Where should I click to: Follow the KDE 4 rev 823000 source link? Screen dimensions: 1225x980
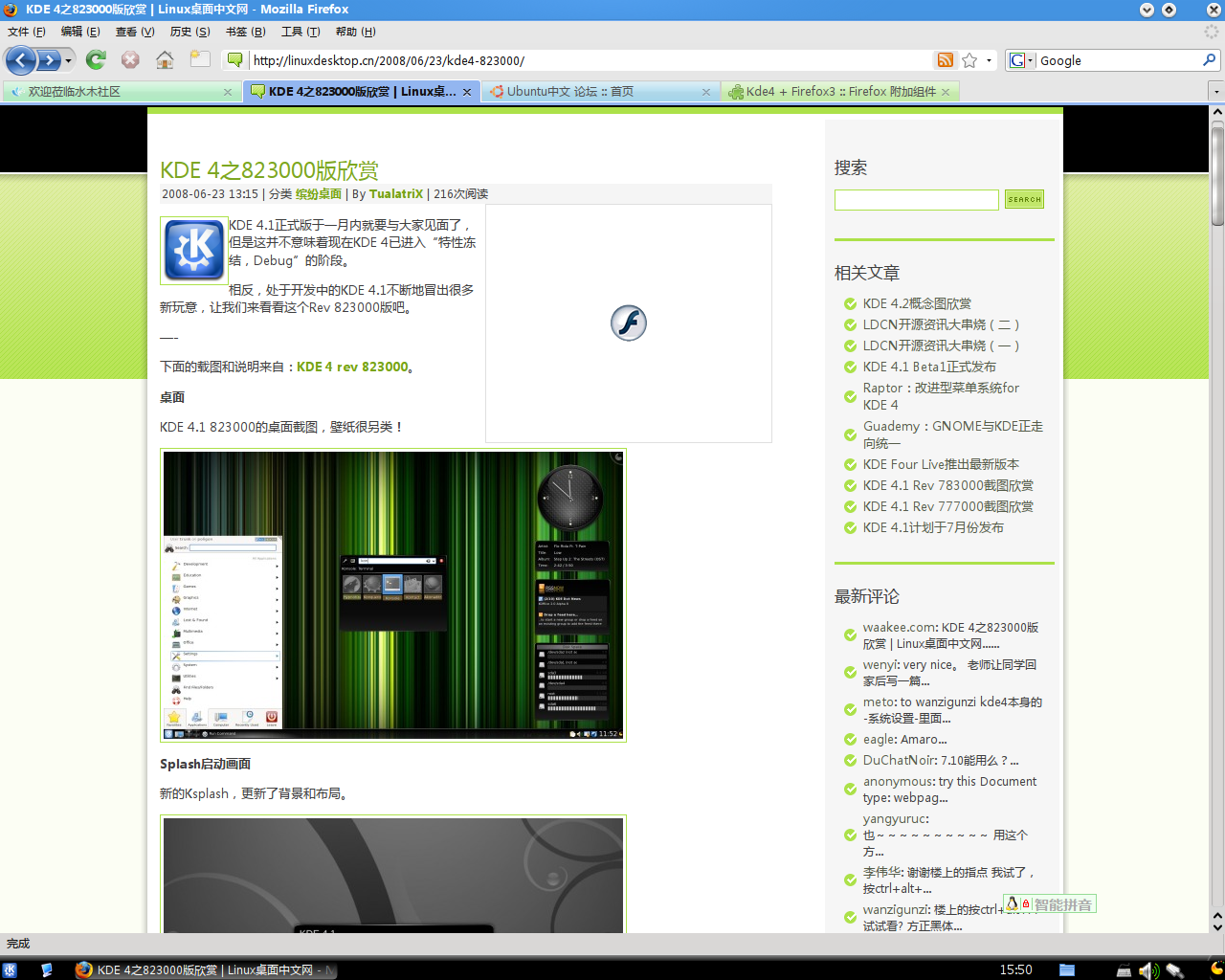[x=352, y=367]
